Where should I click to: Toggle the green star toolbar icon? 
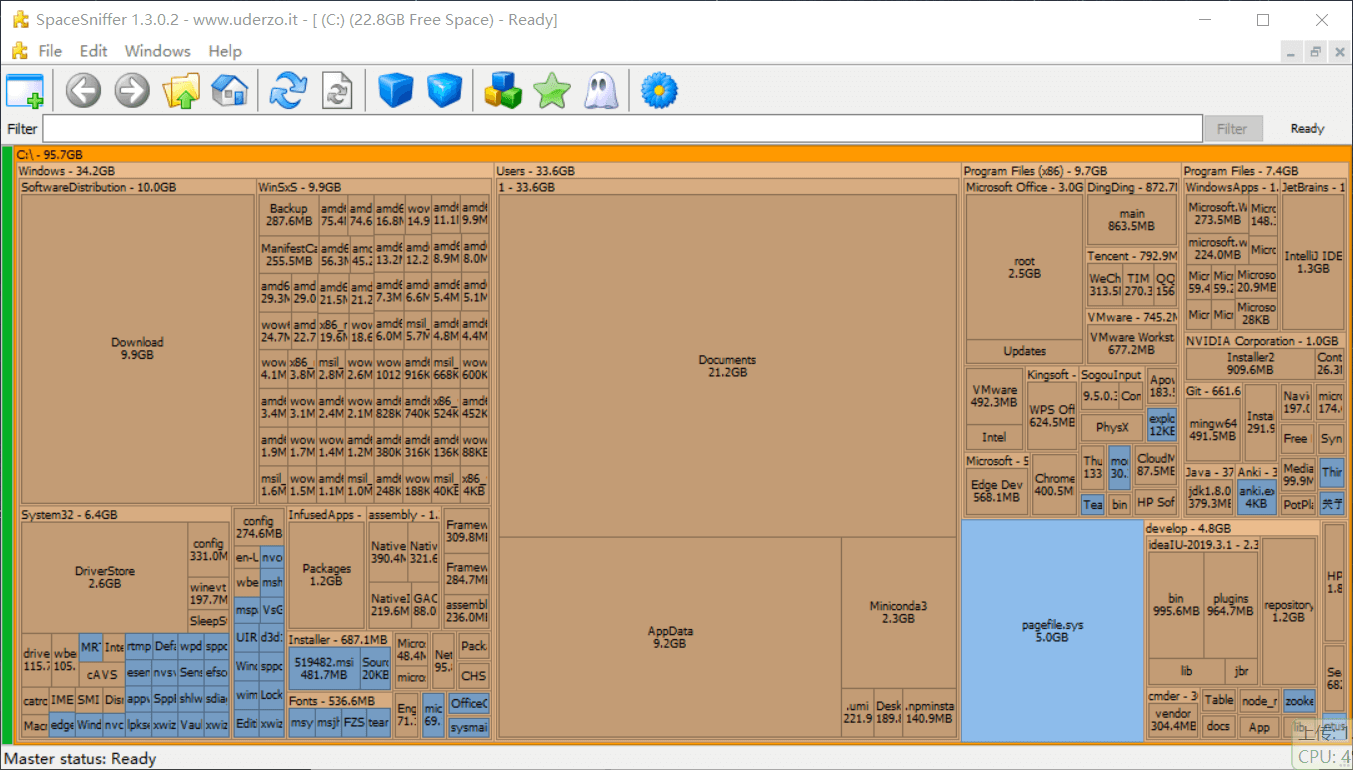[552, 91]
